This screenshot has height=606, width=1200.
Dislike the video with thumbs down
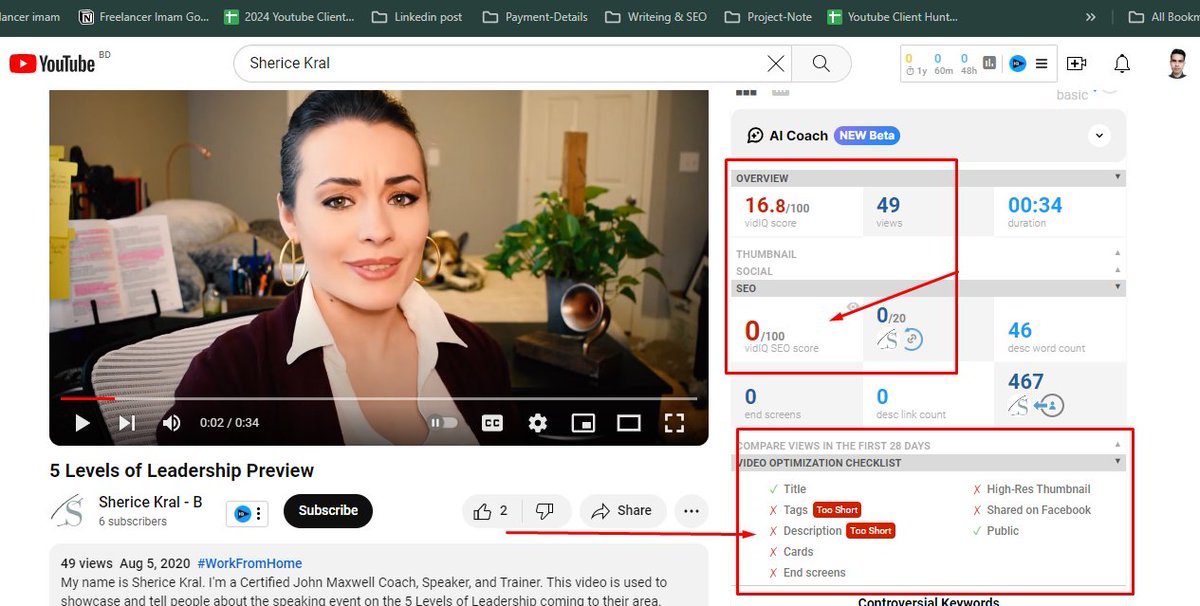pos(545,510)
